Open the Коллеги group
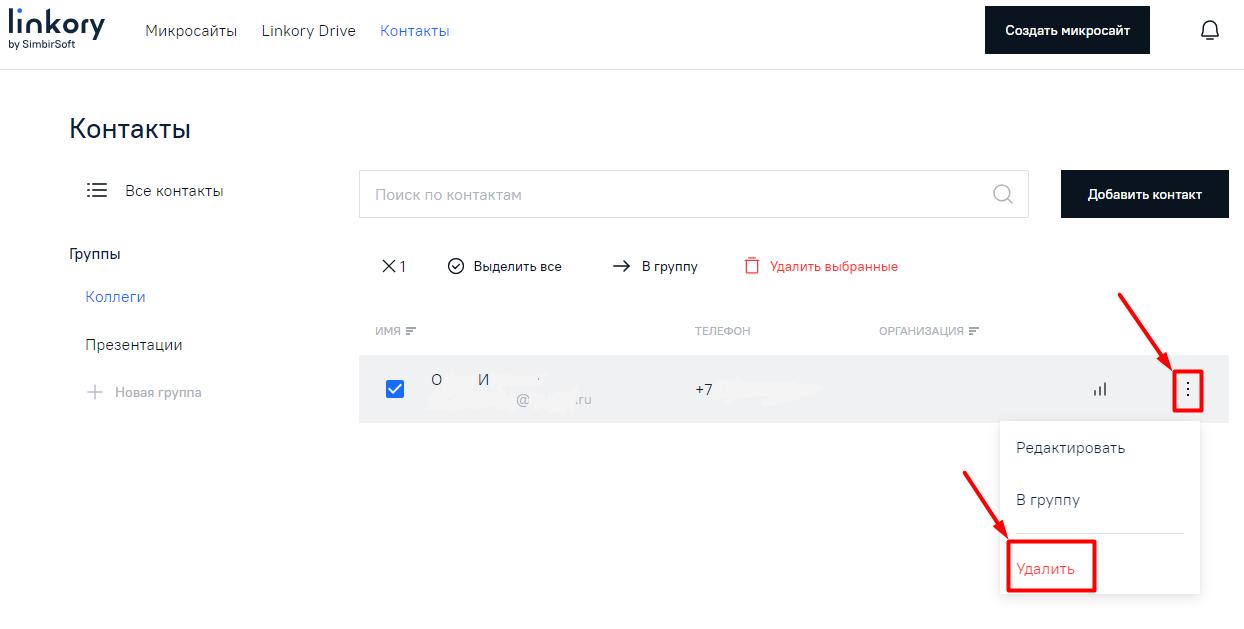Image resolution: width=1244 pixels, height=629 pixels. pos(115,297)
